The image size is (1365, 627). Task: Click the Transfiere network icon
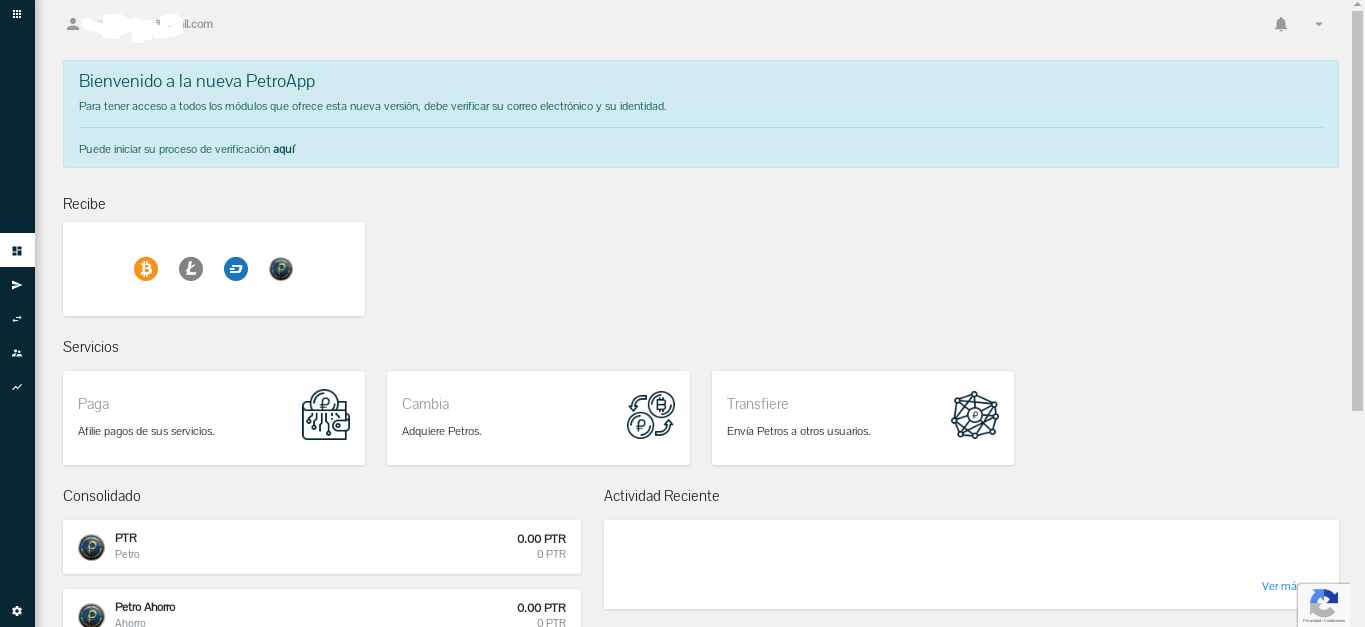975,415
